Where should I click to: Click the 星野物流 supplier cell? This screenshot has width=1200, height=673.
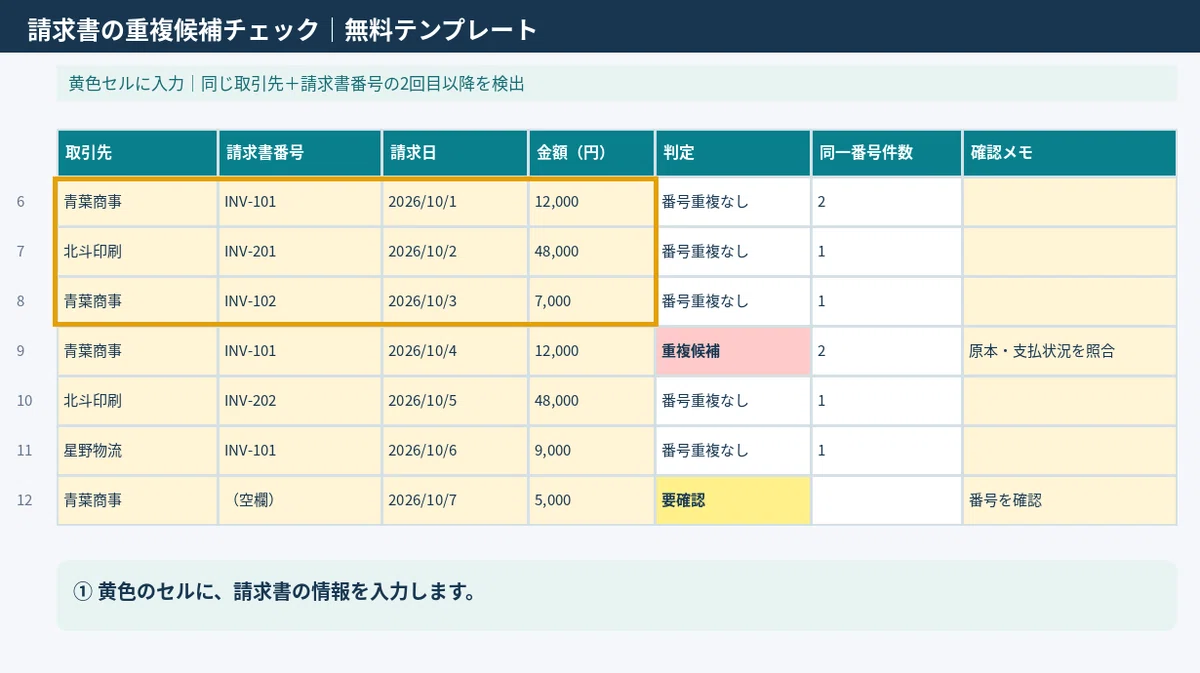click(137, 451)
